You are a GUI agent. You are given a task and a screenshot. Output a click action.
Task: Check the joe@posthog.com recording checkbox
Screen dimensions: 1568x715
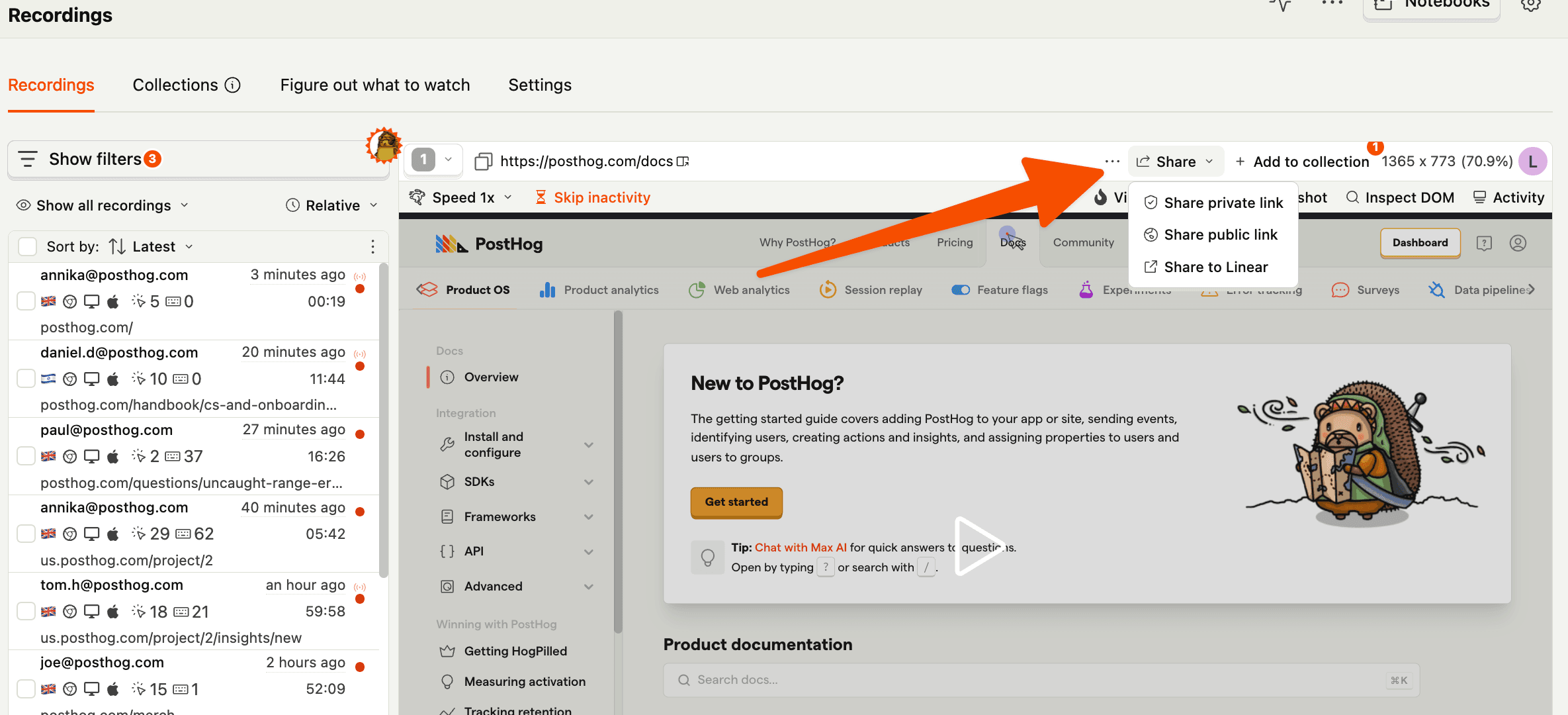coord(26,689)
